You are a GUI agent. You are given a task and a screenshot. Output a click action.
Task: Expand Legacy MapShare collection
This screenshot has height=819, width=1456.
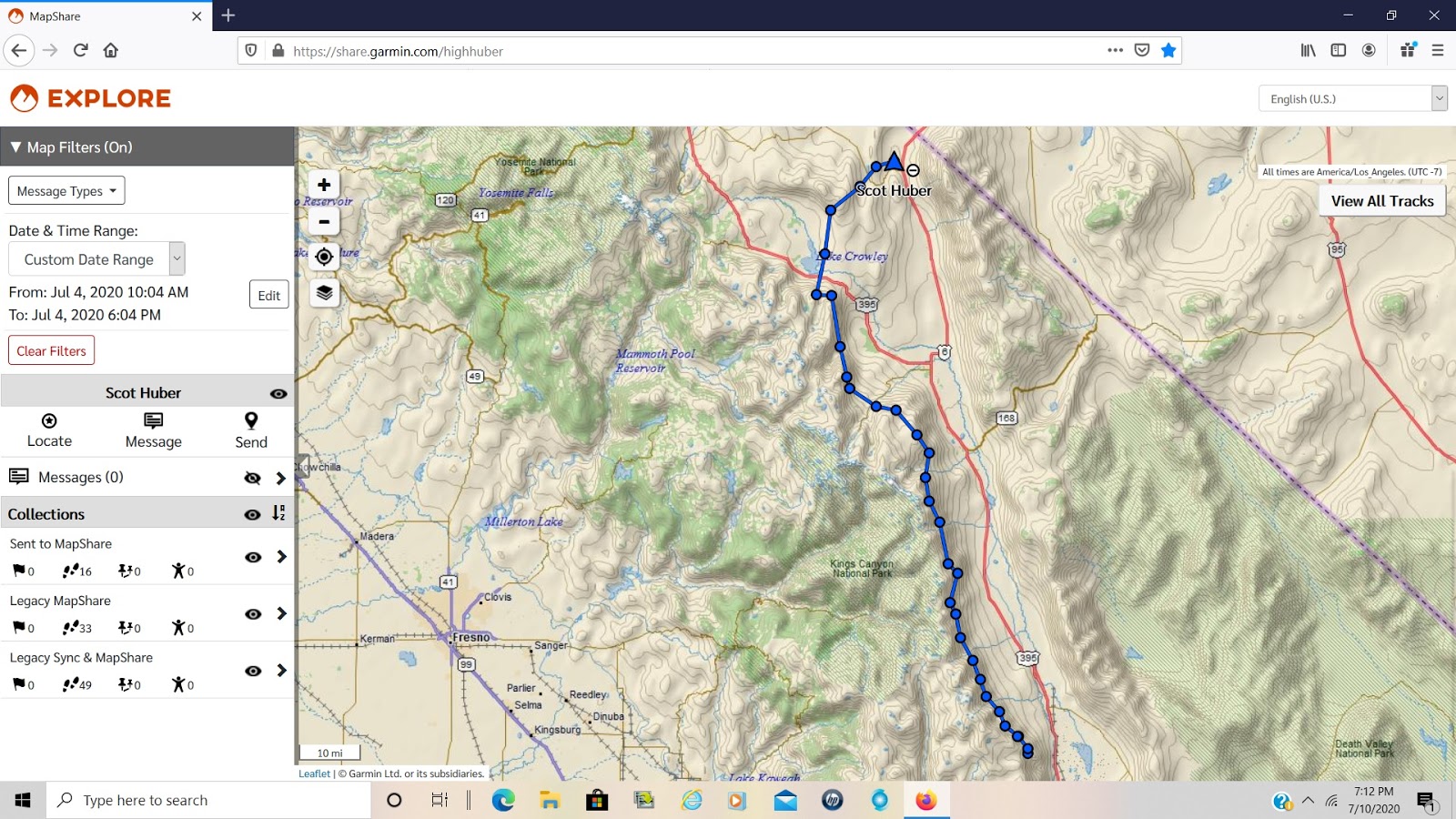281,614
